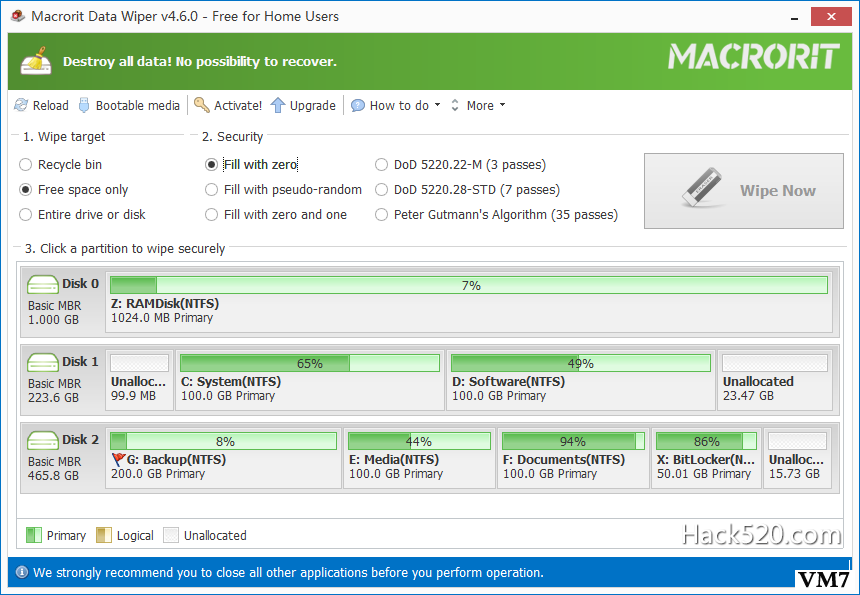Select G: Backup(NTFS) partition

pyautogui.click(x=223, y=458)
